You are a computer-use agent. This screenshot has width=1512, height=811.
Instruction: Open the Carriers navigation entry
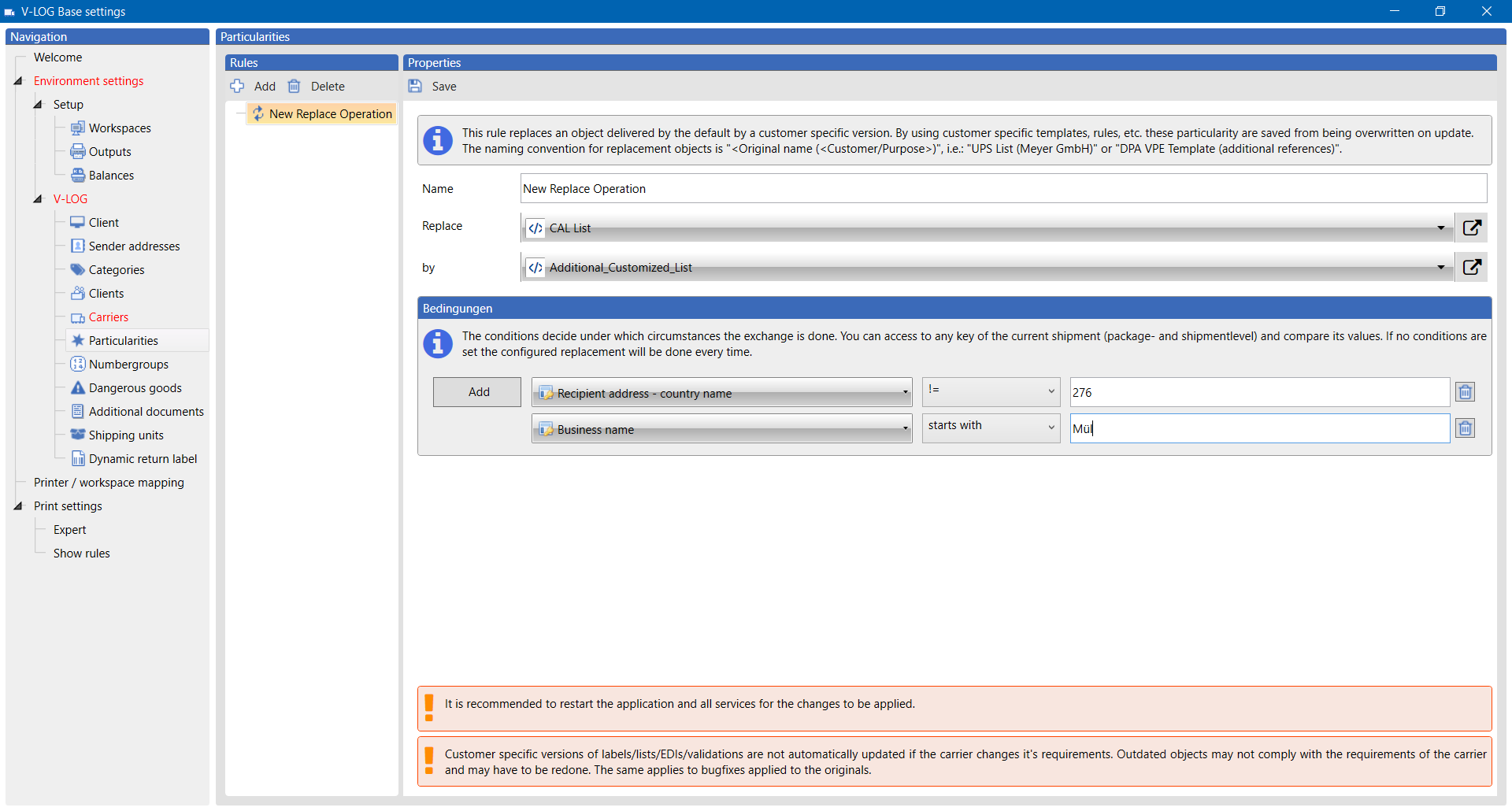[x=108, y=317]
